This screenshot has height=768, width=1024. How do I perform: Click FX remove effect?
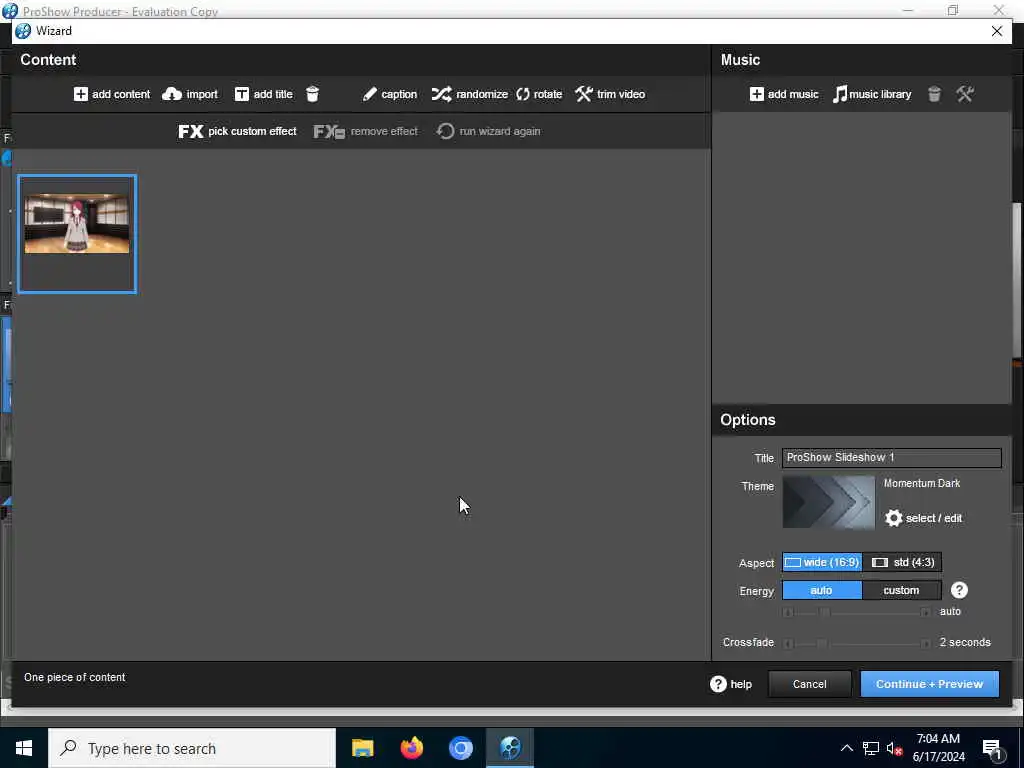coord(365,131)
